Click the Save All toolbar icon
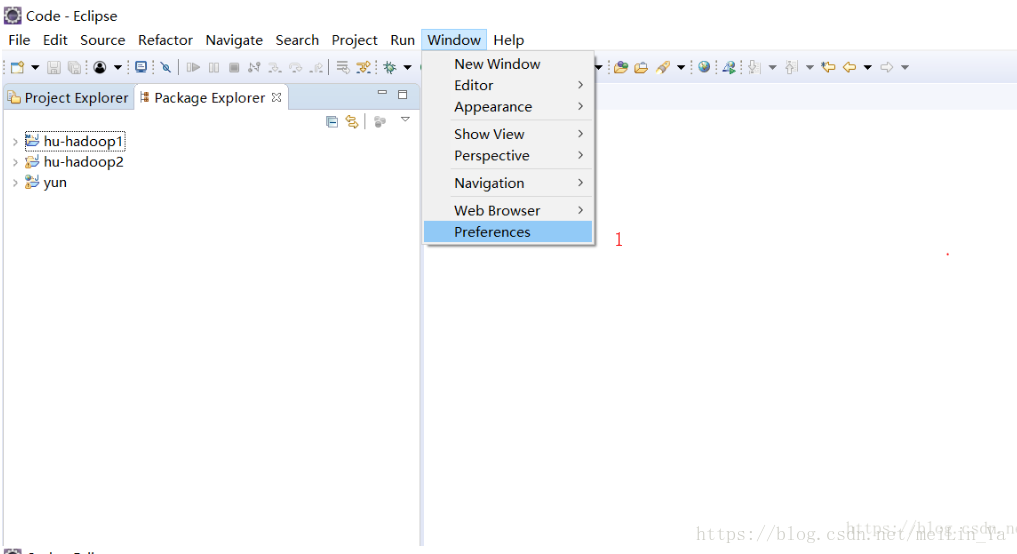Viewport: 1017px width, 554px height. pyautogui.click(x=75, y=67)
